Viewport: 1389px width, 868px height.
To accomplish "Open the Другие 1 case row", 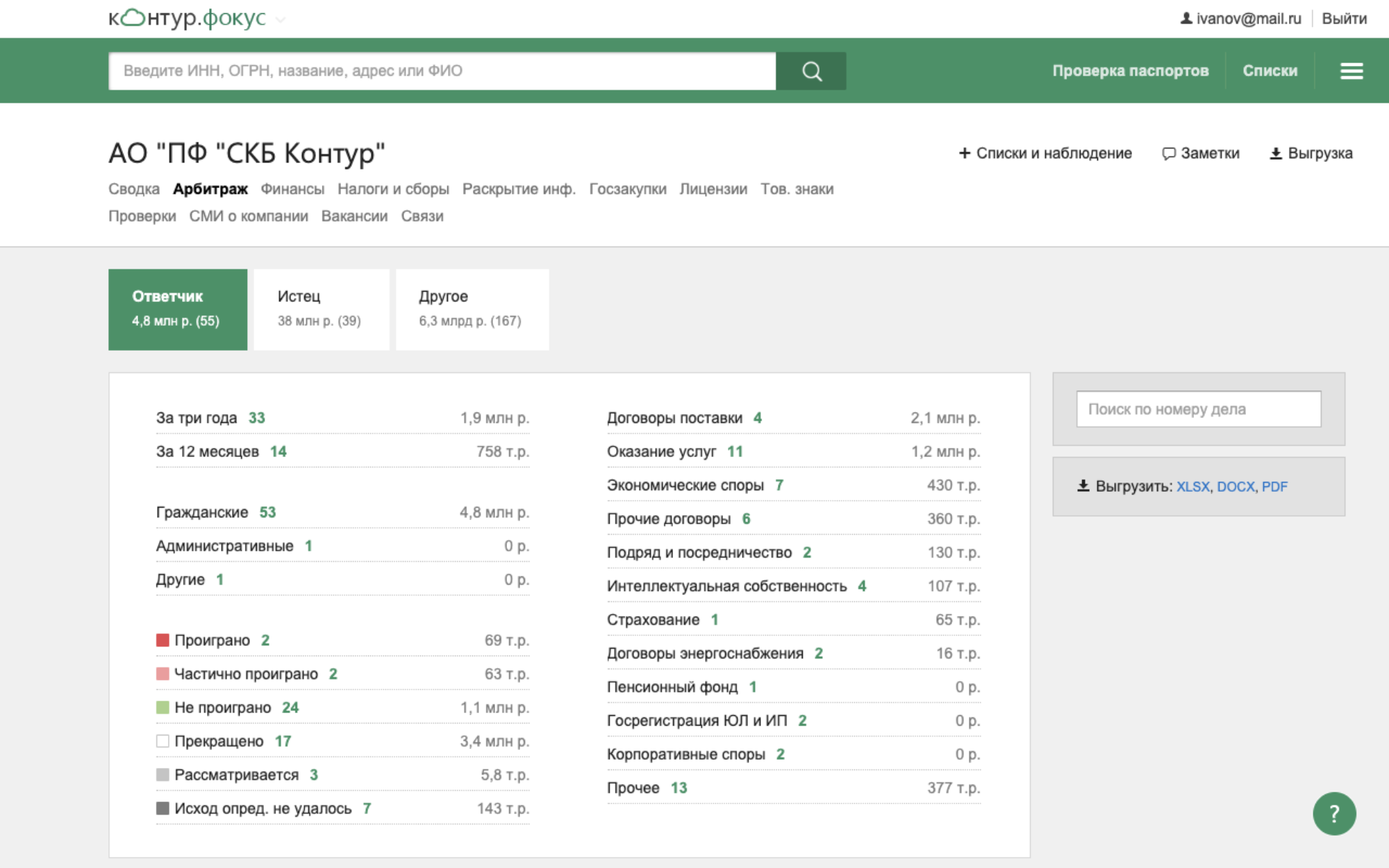I will [x=342, y=580].
